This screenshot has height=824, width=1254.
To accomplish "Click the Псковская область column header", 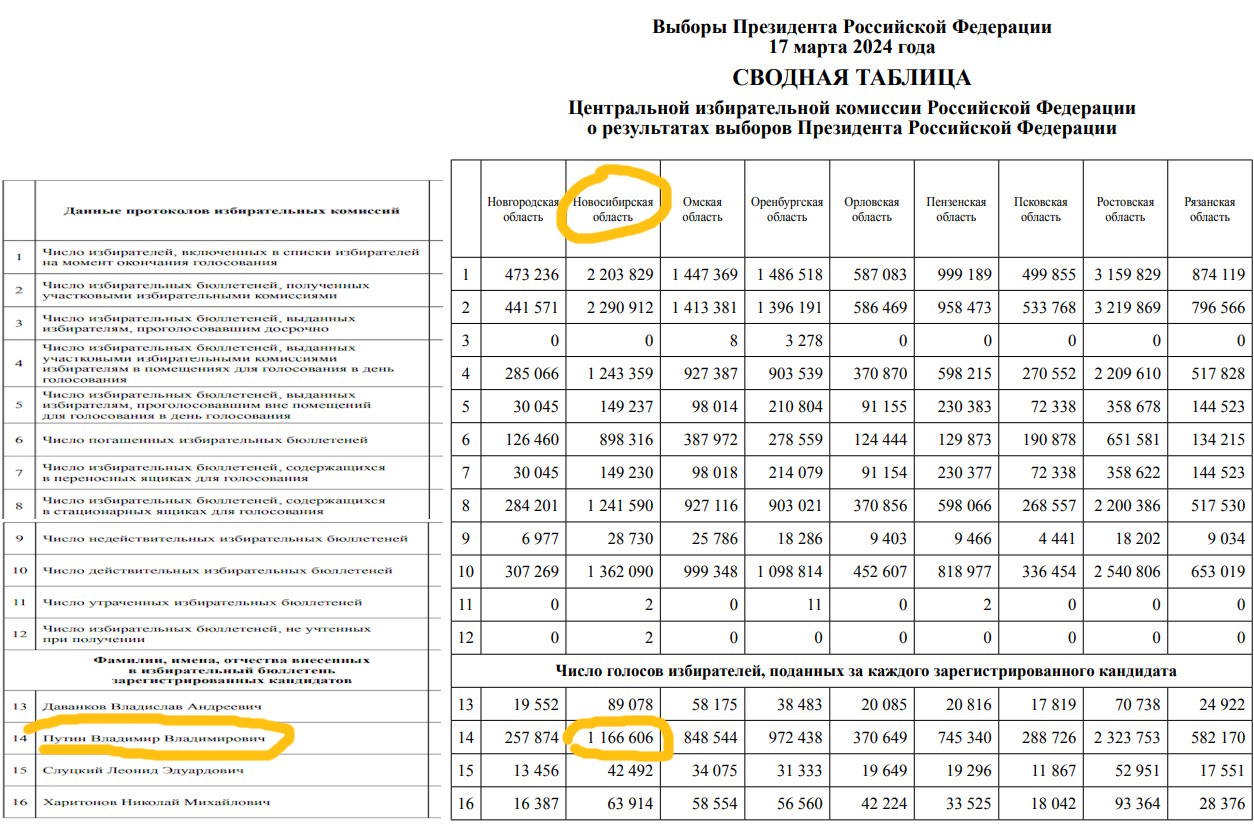I will point(1041,209).
